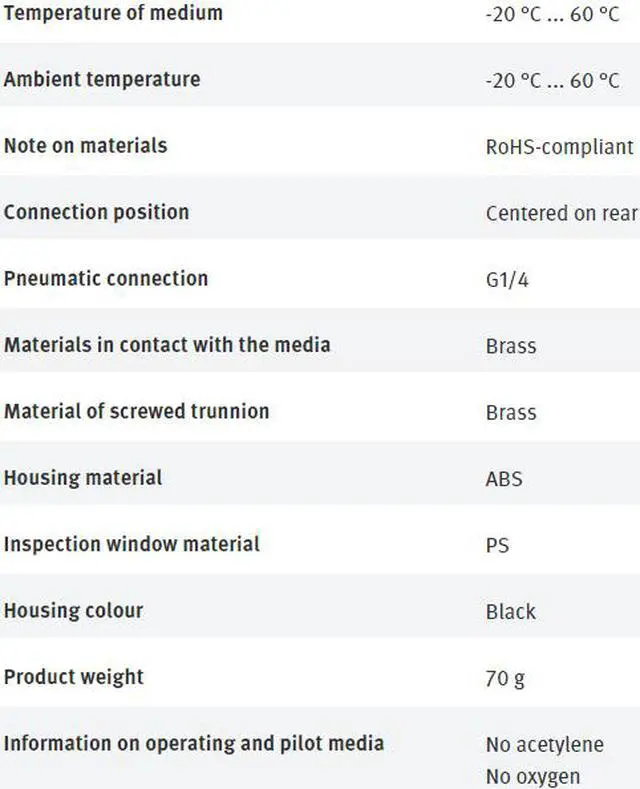Click the '70 g' product weight value
Viewport: 640px width, 789px height.
click(505, 678)
